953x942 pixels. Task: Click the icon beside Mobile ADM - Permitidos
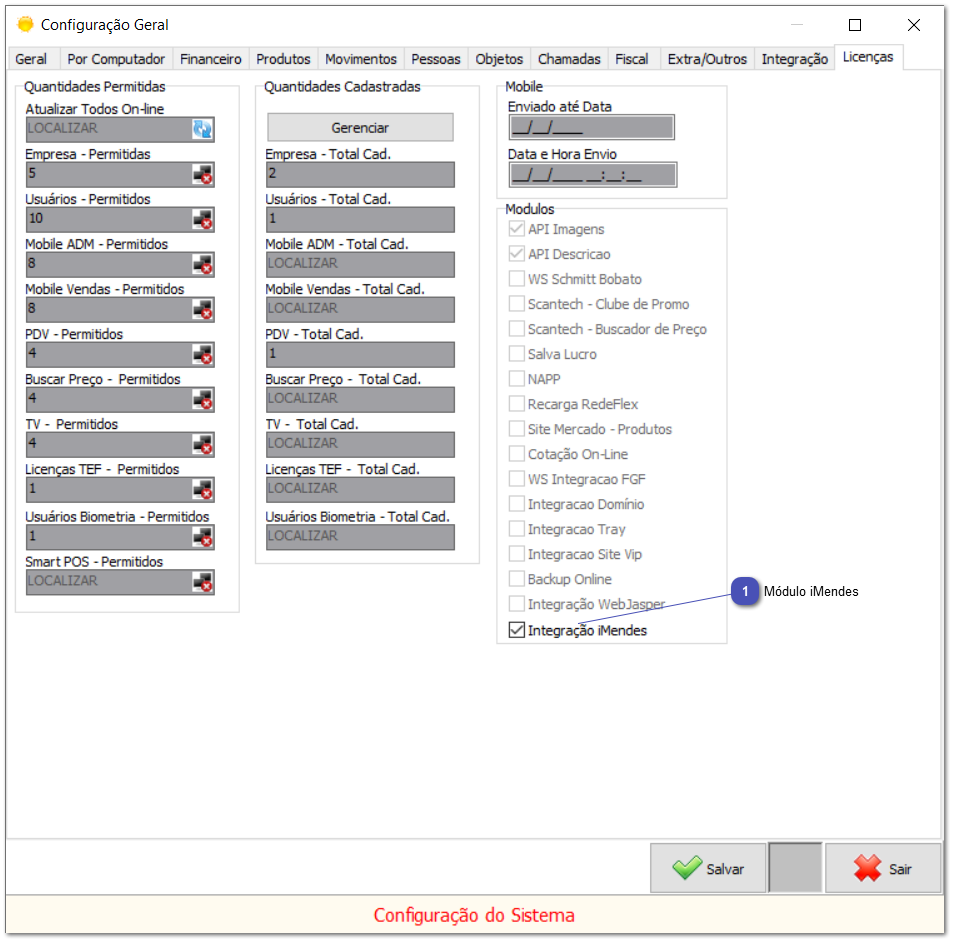203,265
